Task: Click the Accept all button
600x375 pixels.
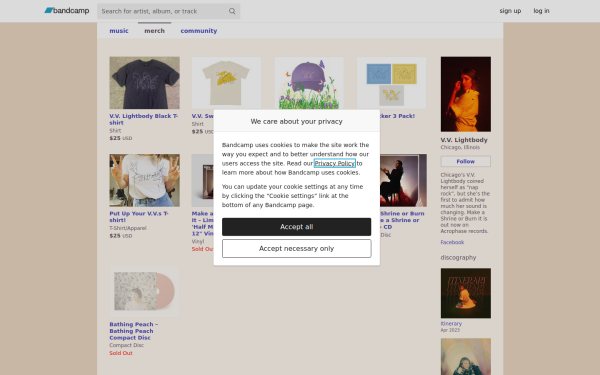Action: (x=297, y=227)
